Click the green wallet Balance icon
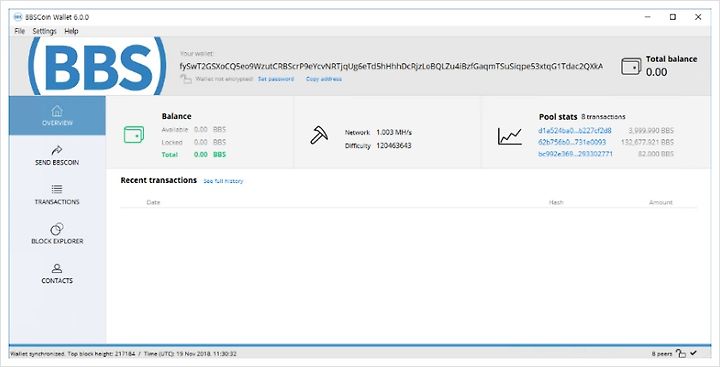This screenshot has height=367, width=720. tap(134, 135)
